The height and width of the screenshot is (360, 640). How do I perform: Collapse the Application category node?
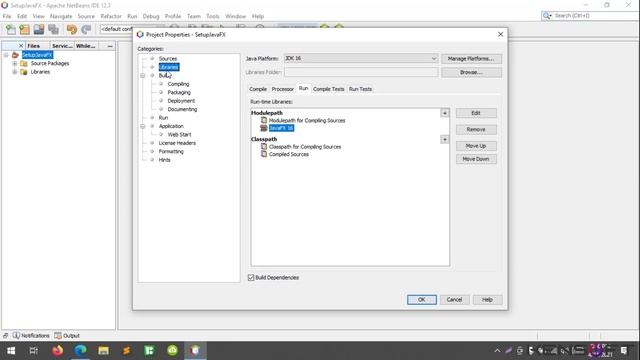(143, 126)
